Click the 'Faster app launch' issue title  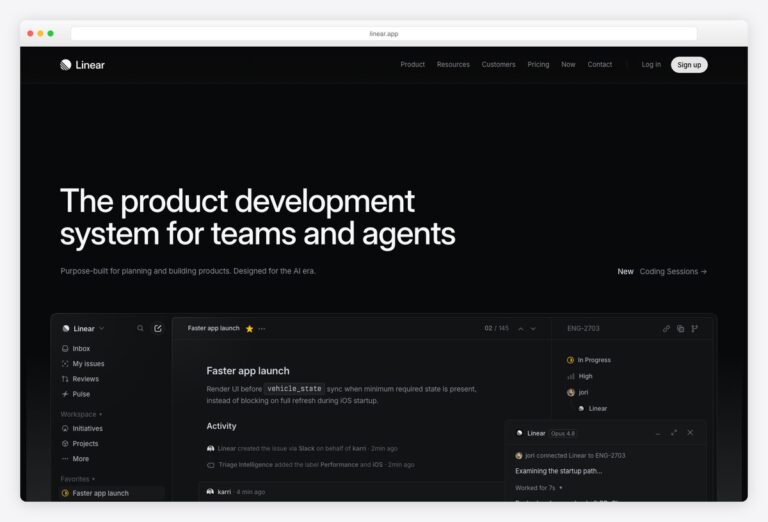click(x=248, y=371)
